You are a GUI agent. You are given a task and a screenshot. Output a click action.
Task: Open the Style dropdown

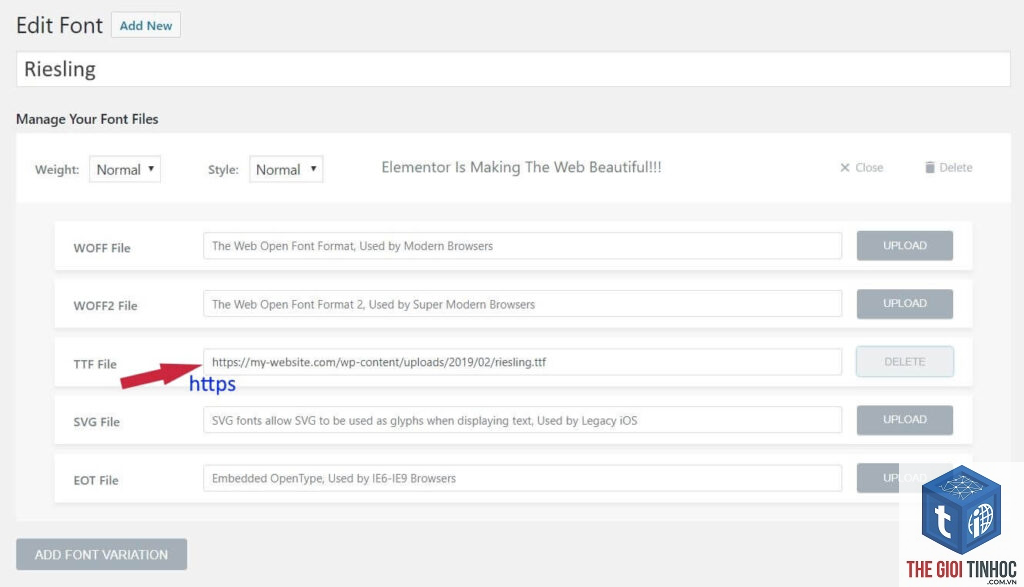[286, 169]
